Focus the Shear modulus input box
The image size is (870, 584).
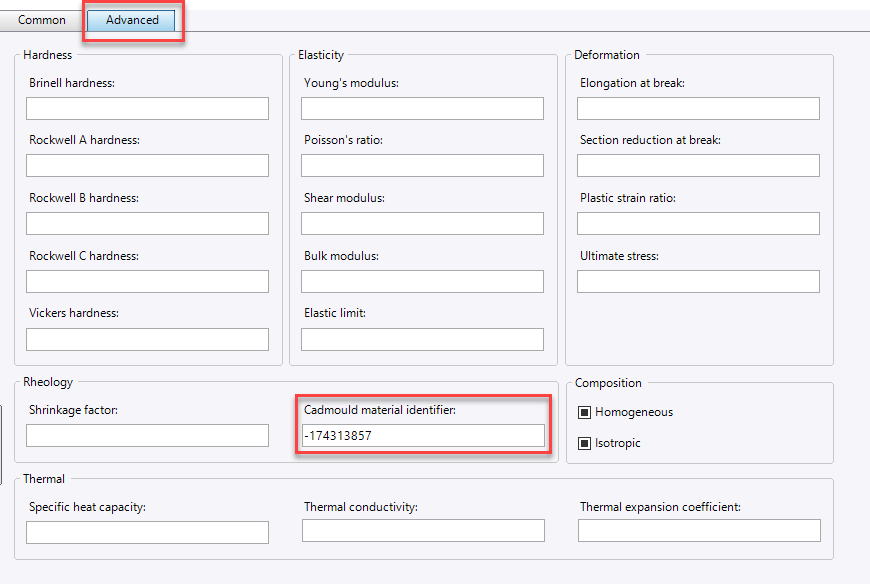pyautogui.click(x=422, y=224)
